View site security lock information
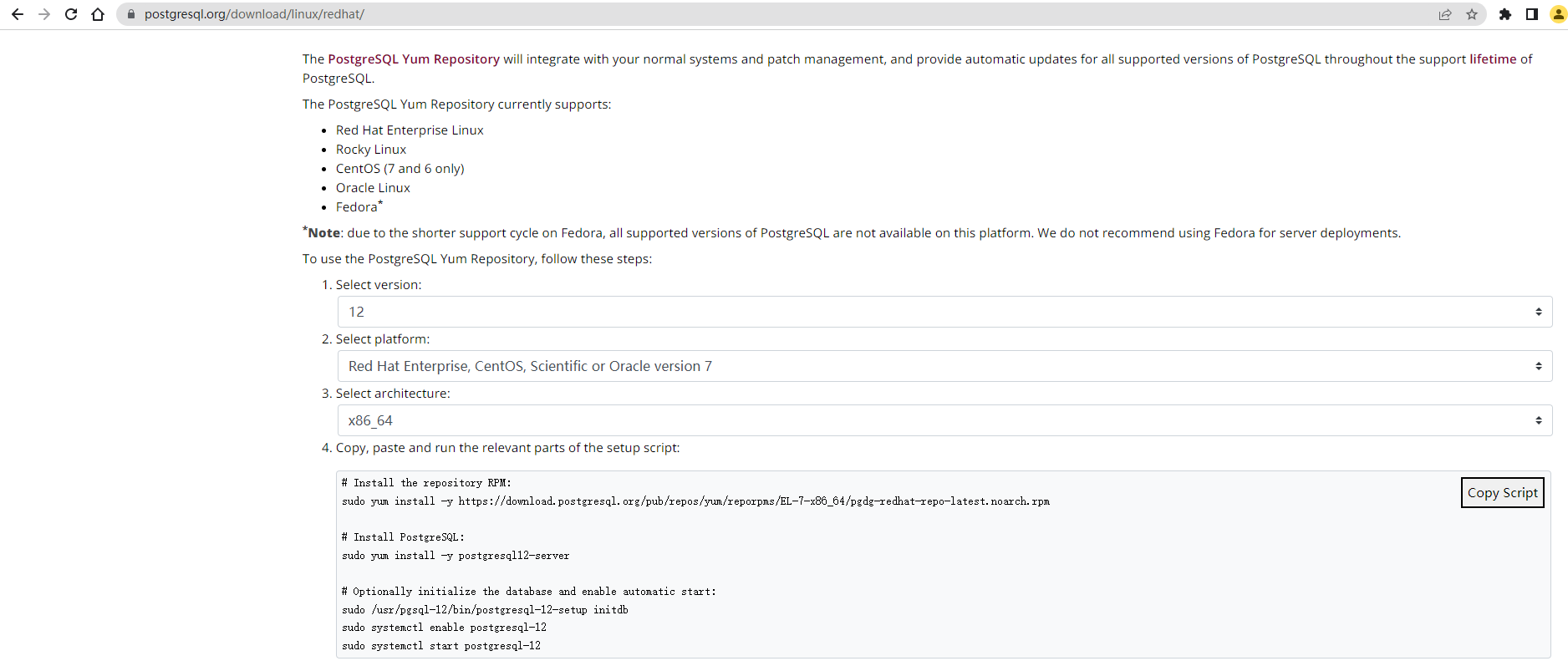Viewport: 1568px width, 661px height. [131, 14]
